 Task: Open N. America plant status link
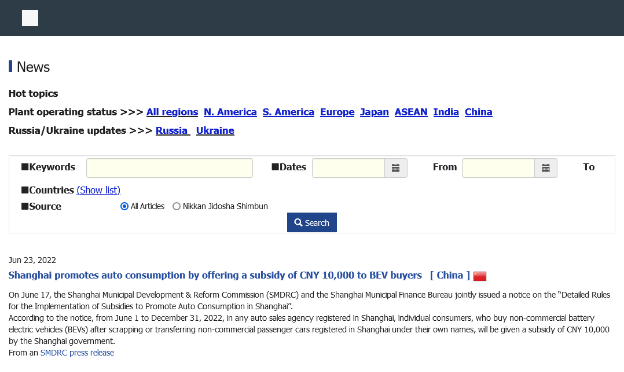coord(230,112)
